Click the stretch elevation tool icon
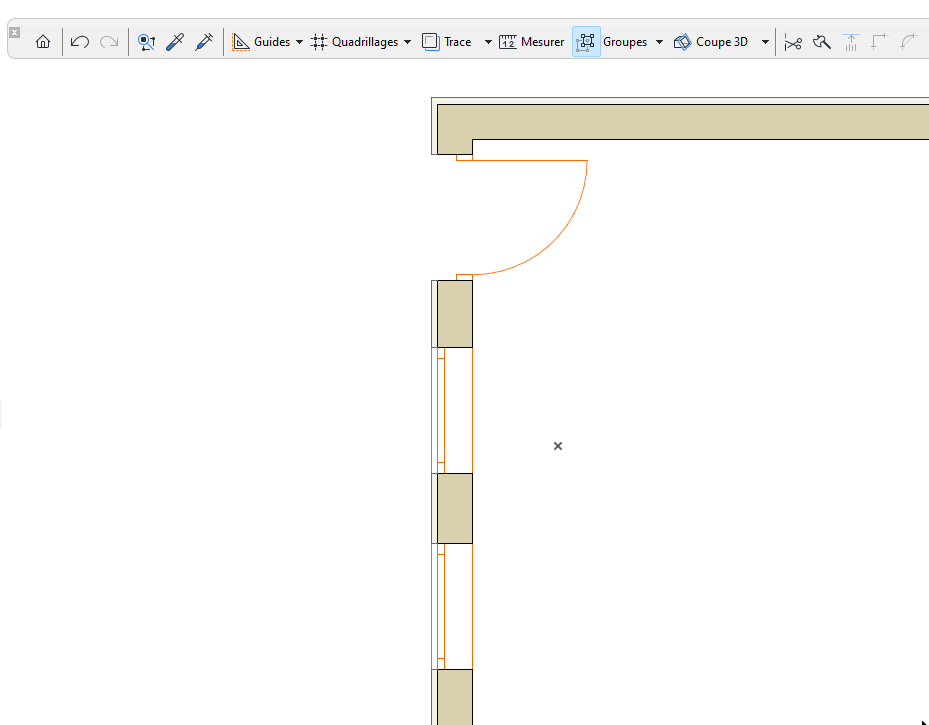 click(x=851, y=42)
